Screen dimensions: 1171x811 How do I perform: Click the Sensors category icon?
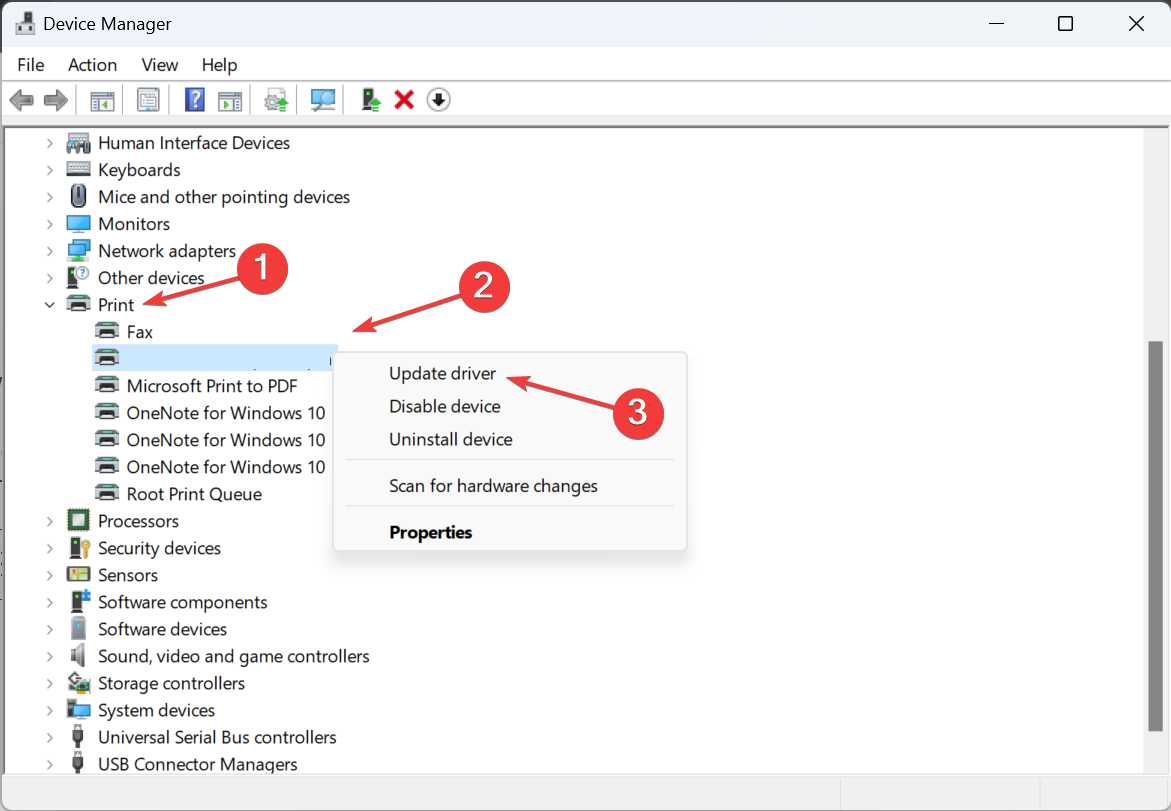pos(78,574)
